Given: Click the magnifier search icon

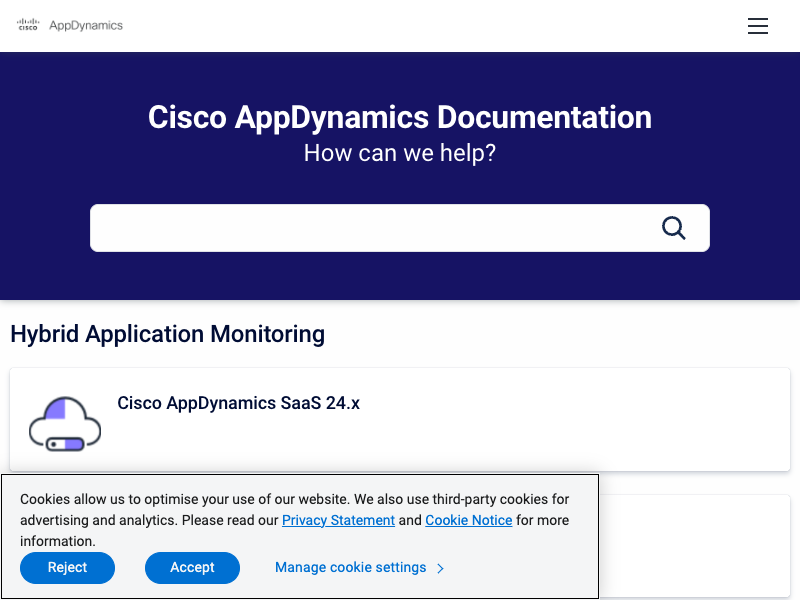Looking at the screenshot, I should (673, 228).
